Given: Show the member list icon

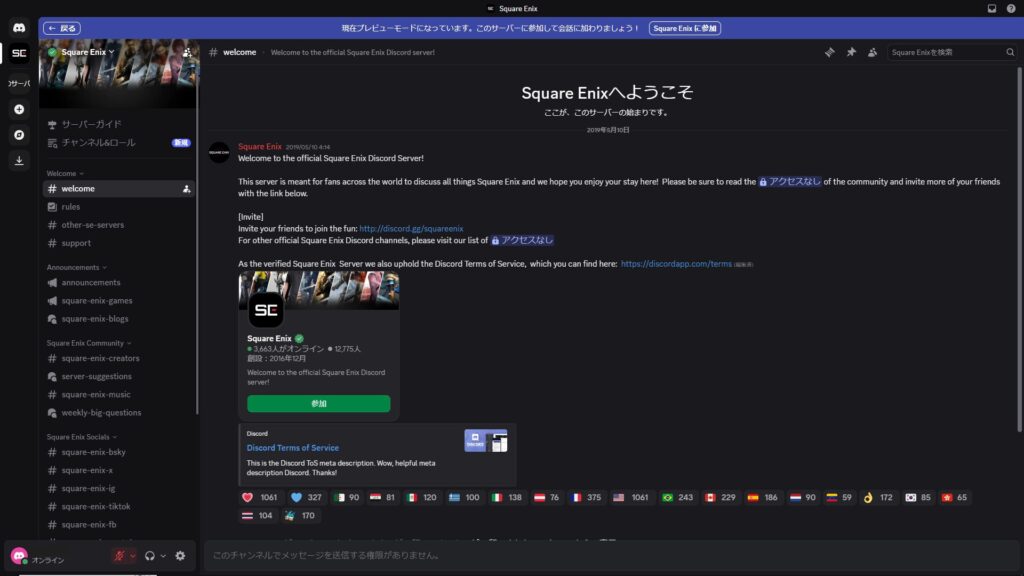Looking at the screenshot, I should click(872, 52).
